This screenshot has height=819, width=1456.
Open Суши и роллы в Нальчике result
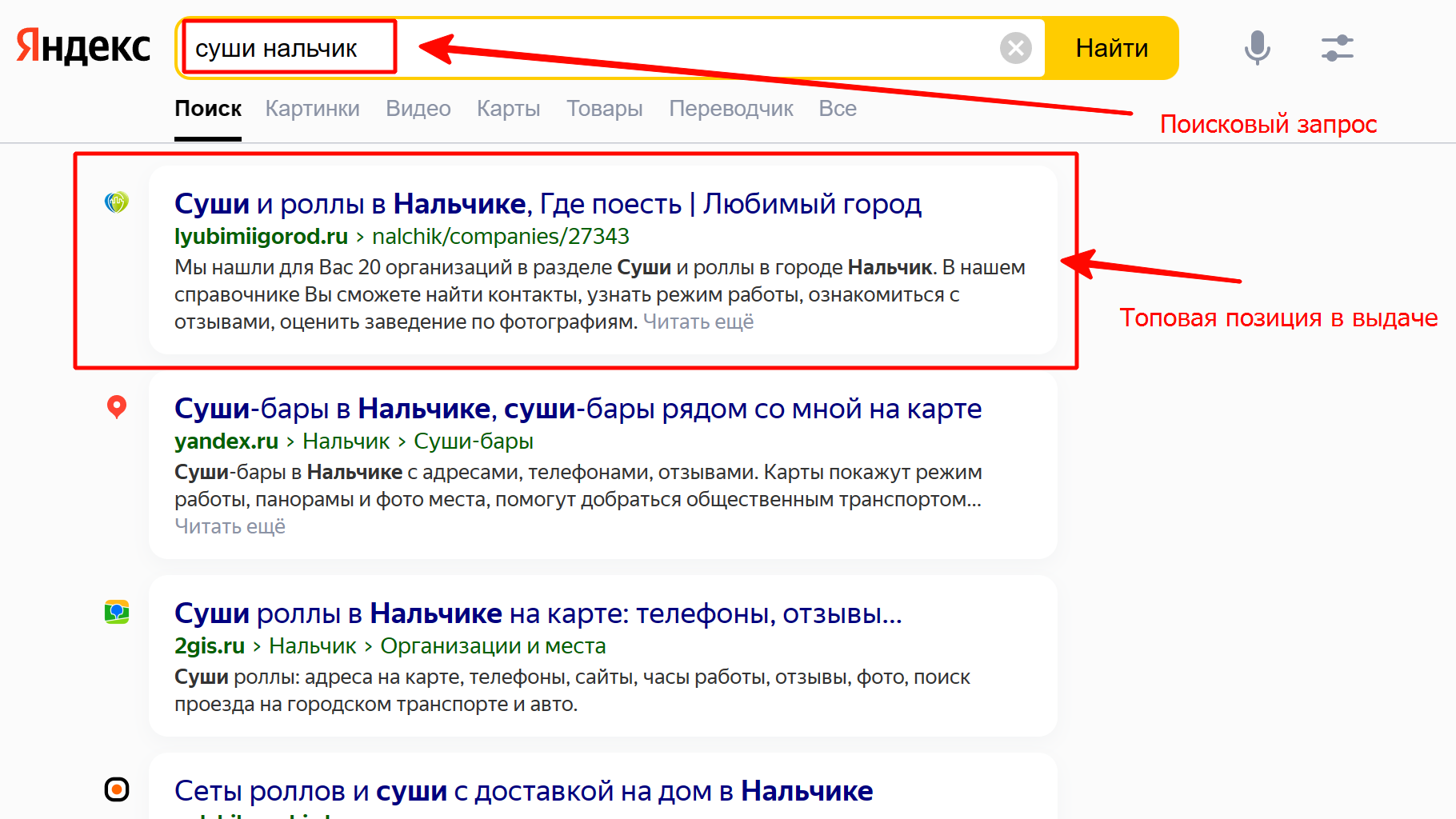[548, 204]
